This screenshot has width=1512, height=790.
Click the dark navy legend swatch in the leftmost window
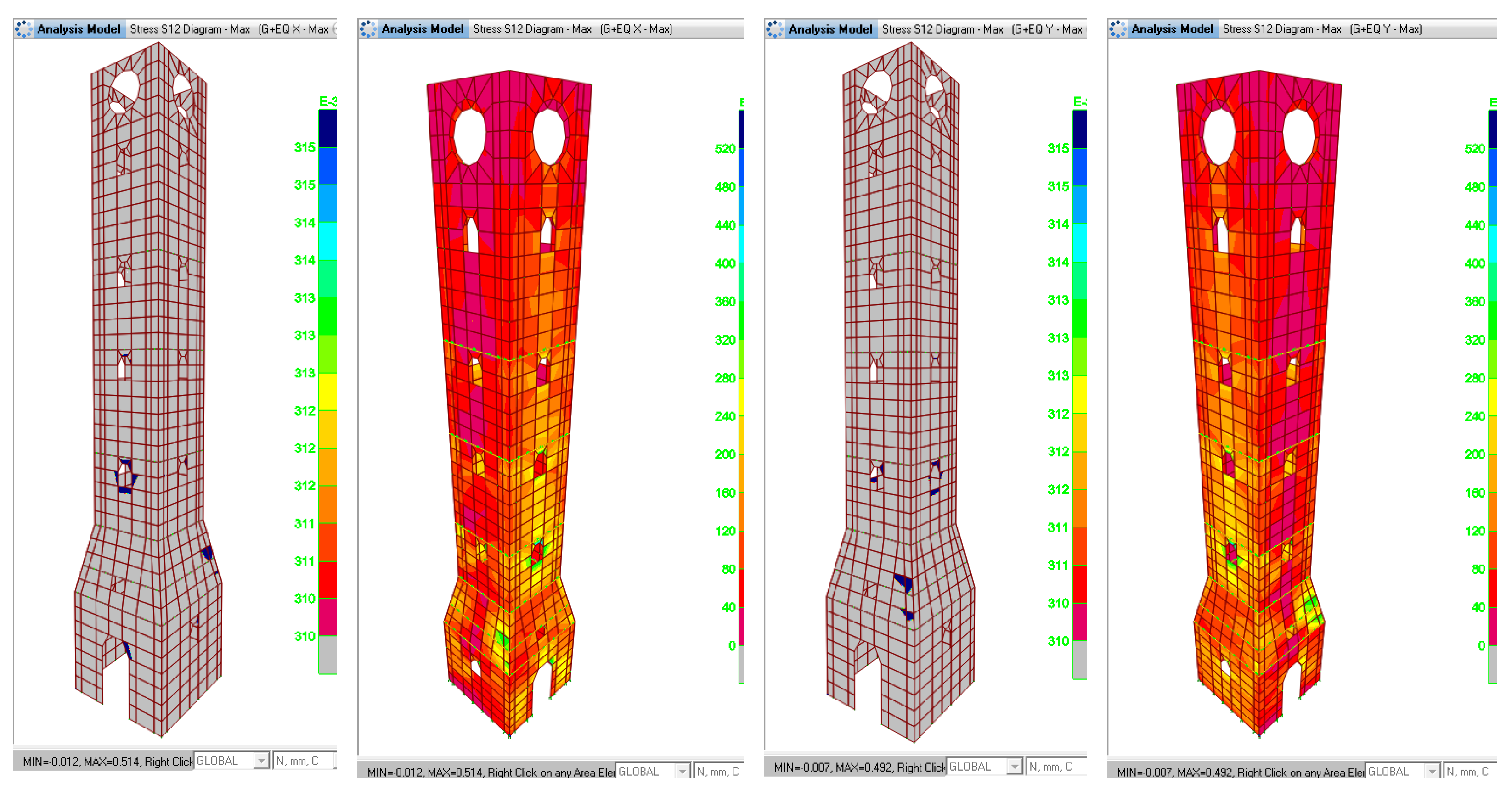pyautogui.click(x=327, y=129)
